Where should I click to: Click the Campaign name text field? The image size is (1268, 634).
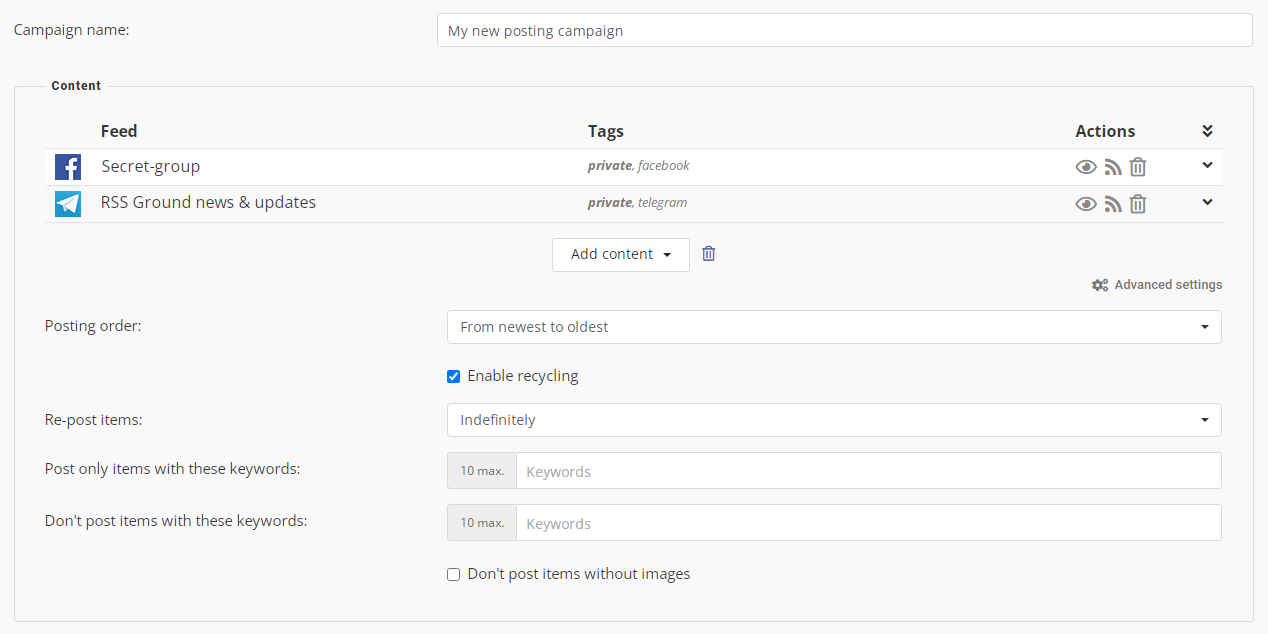844,30
